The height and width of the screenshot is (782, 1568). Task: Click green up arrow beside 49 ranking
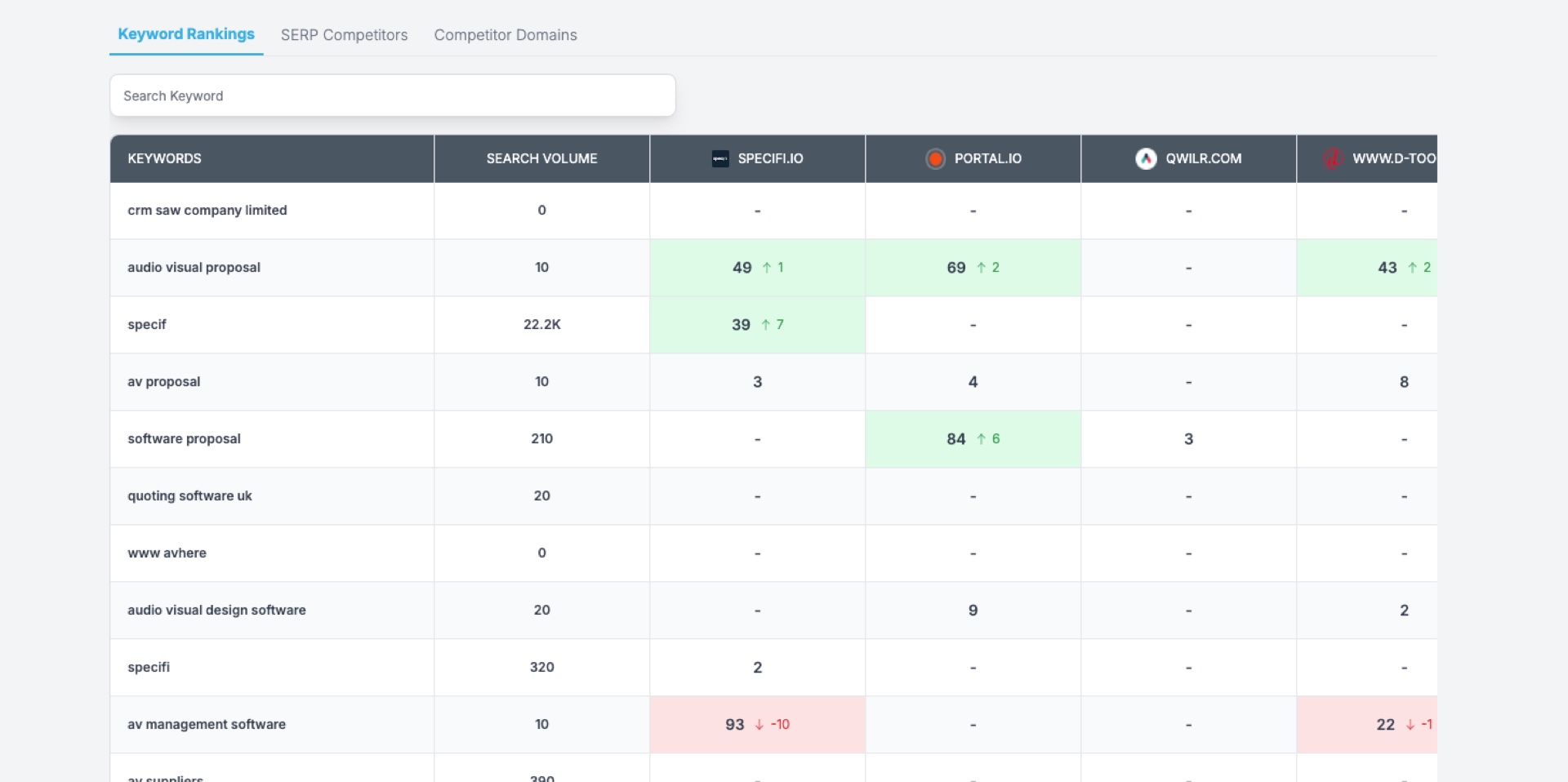767,267
